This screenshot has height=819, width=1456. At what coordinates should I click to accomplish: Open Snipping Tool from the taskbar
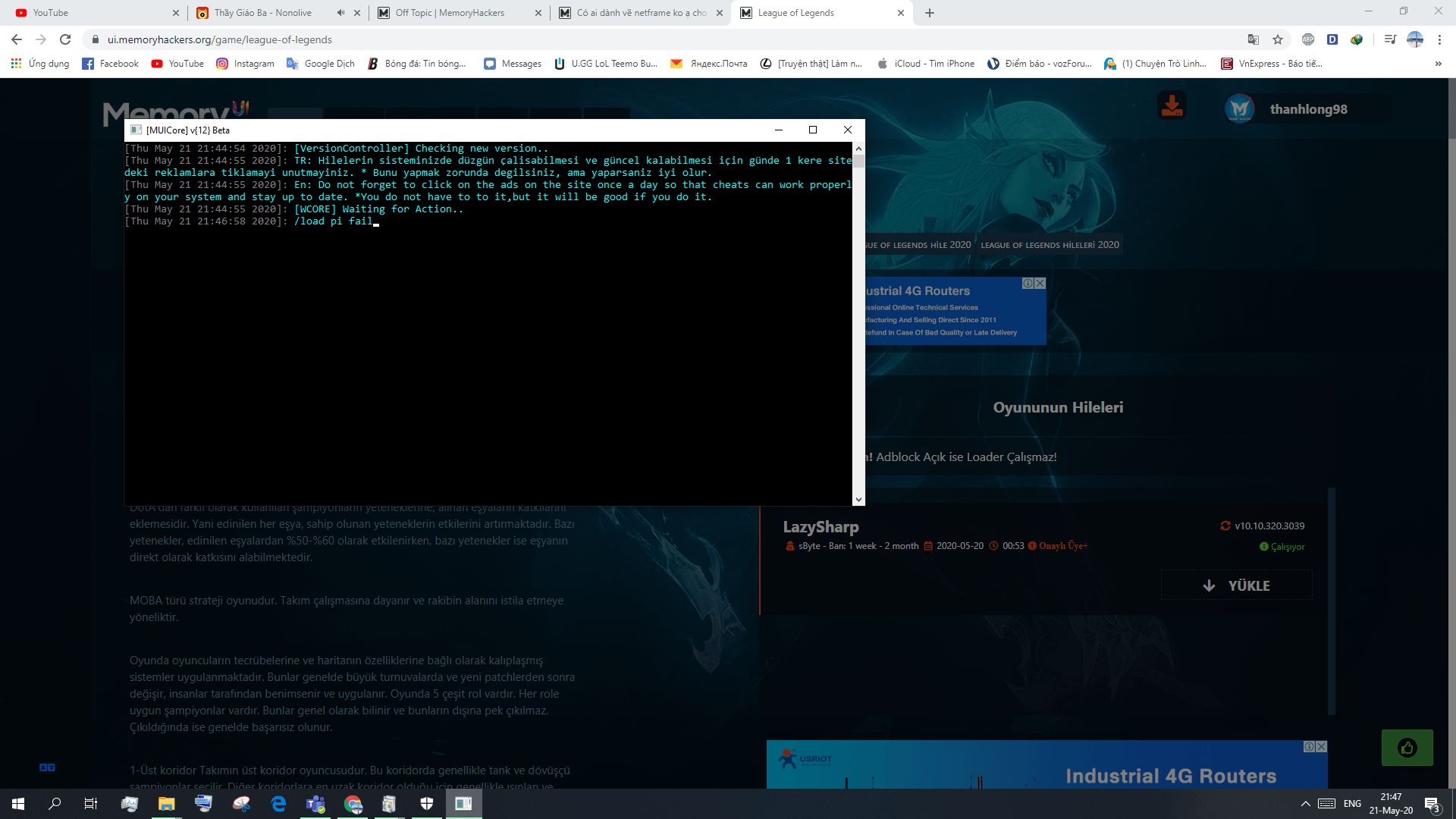pyautogui.click(x=241, y=804)
